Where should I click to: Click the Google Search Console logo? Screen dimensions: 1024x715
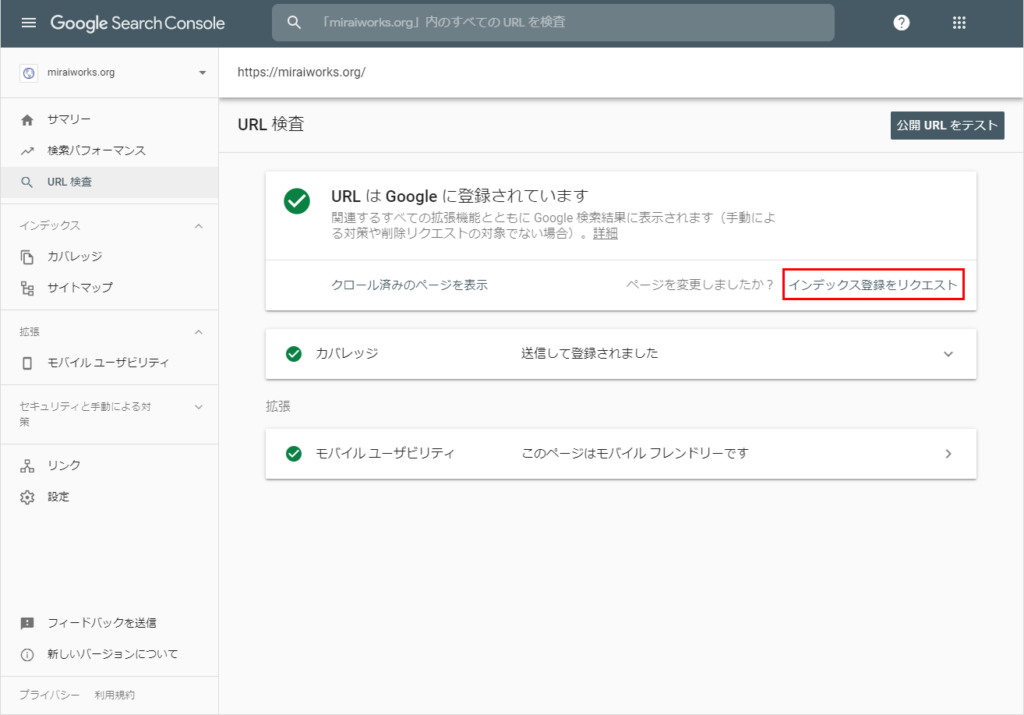point(137,23)
